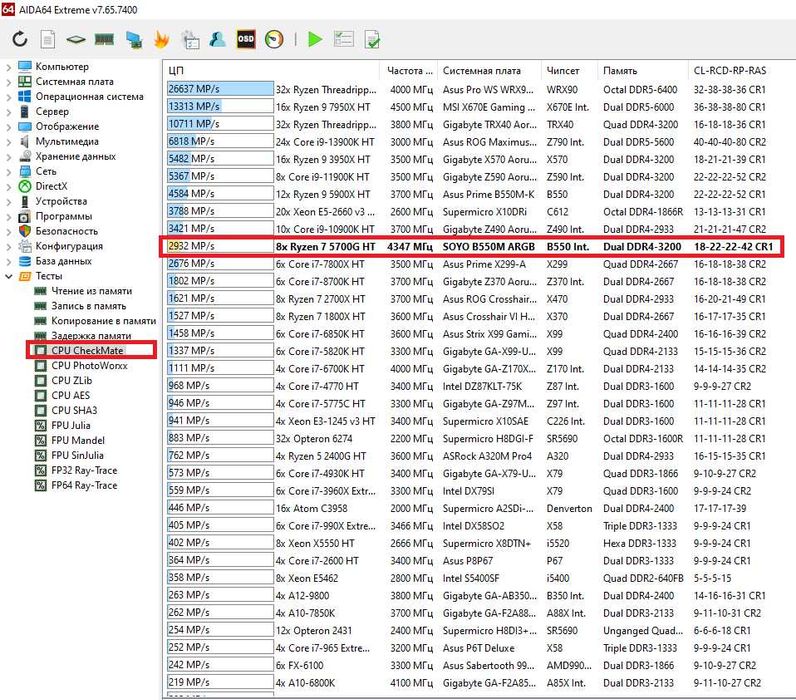This screenshot has height=700, width=796.
Task: Open the Задержка памяти test
Action: click(x=91, y=336)
